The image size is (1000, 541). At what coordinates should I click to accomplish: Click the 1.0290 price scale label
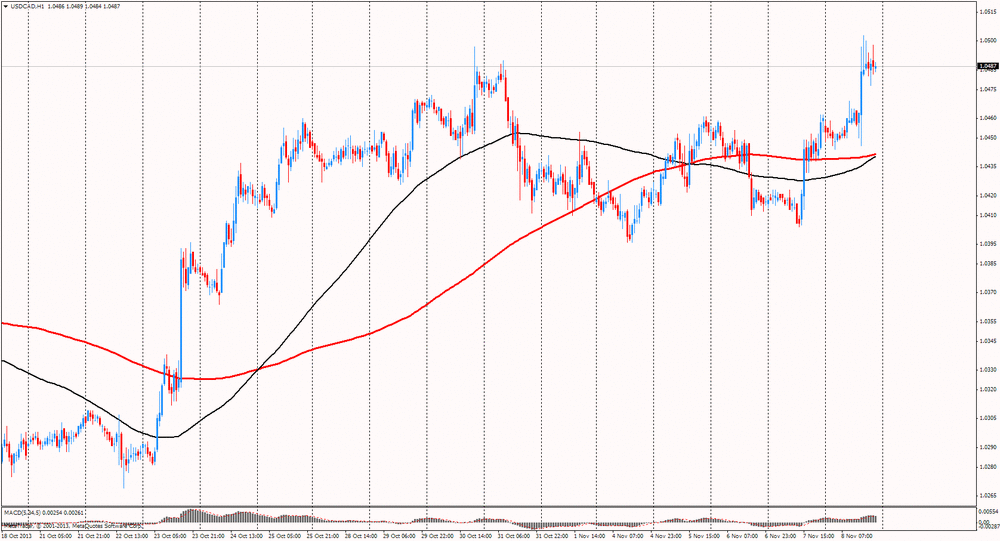point(989,447)
